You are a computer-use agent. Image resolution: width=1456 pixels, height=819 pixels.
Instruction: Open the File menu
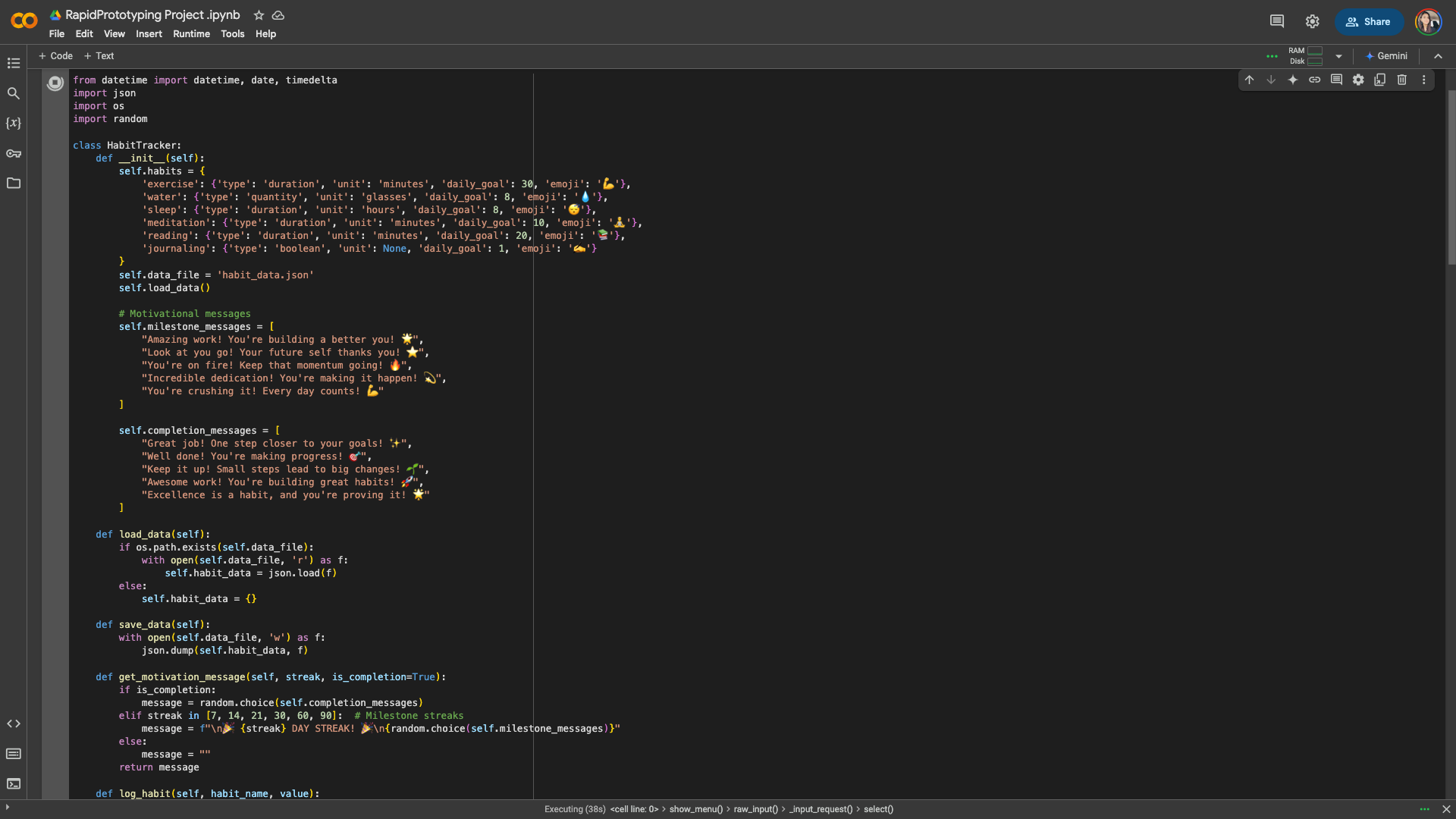[57, 34]
